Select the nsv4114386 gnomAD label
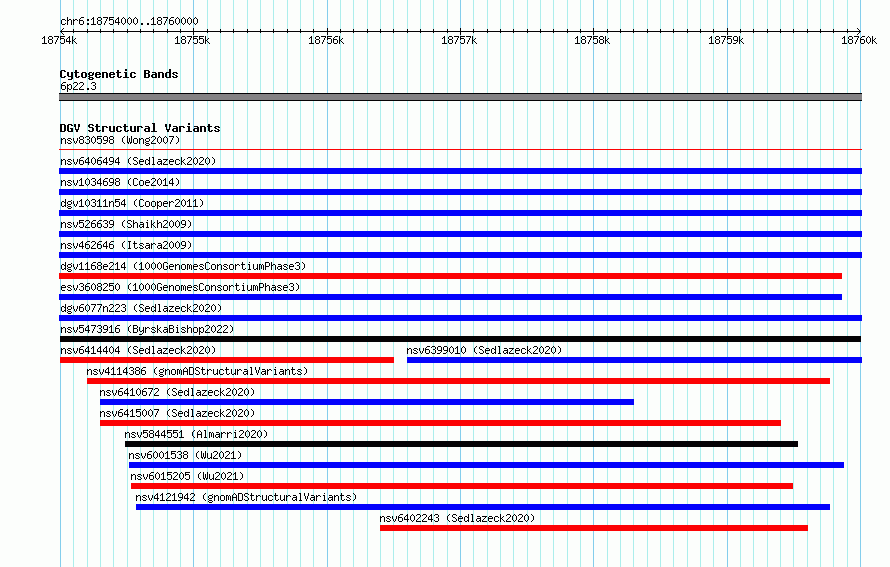Viewport: 890px width, 567px height. pos(197,371)
